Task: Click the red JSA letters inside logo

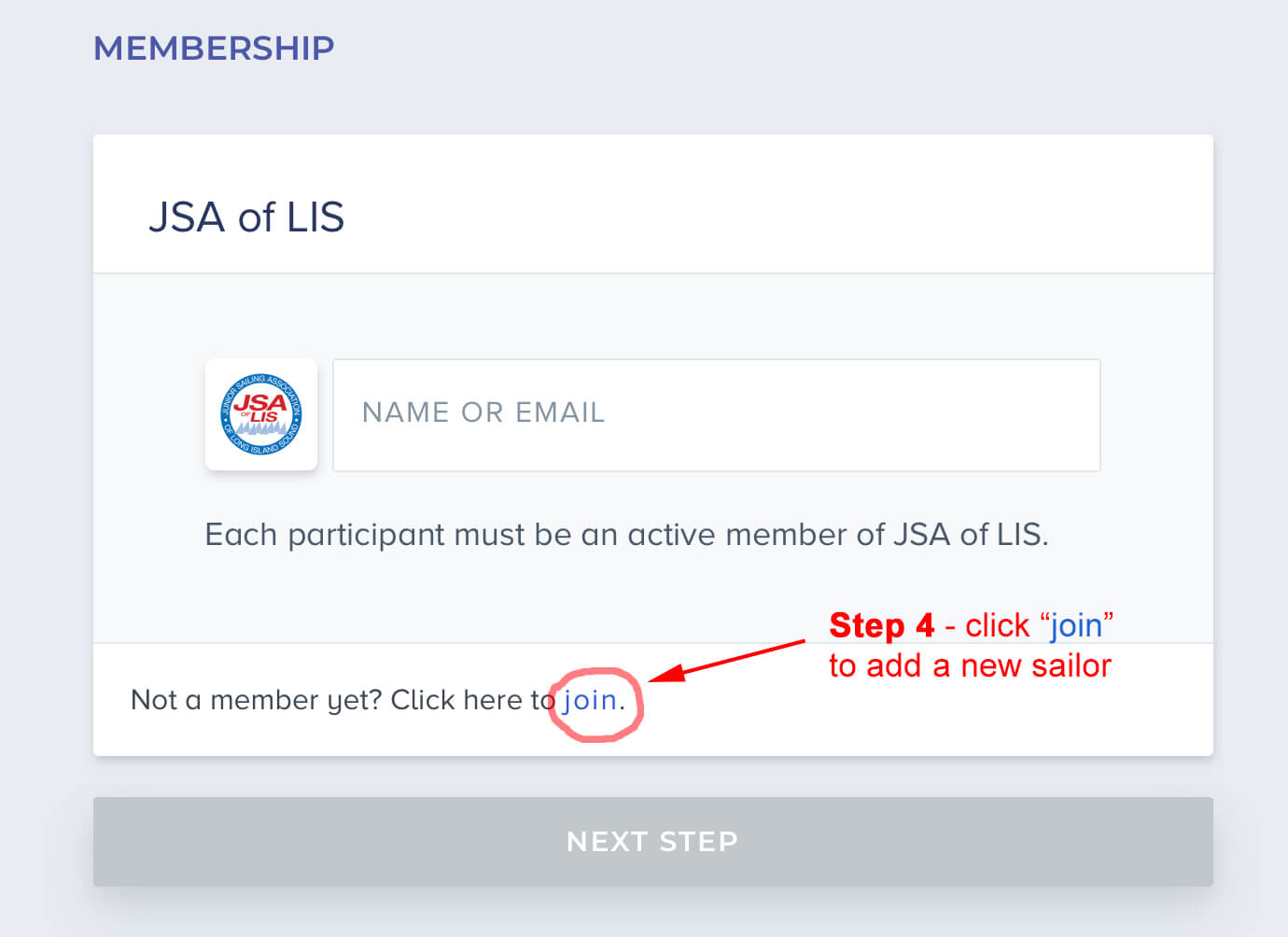Action: coord(260,402)
